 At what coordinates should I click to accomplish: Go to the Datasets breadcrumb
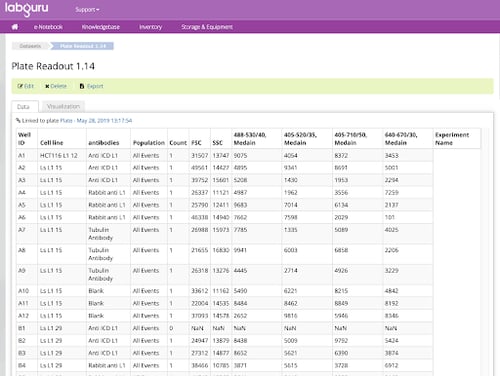coord(30,46)
